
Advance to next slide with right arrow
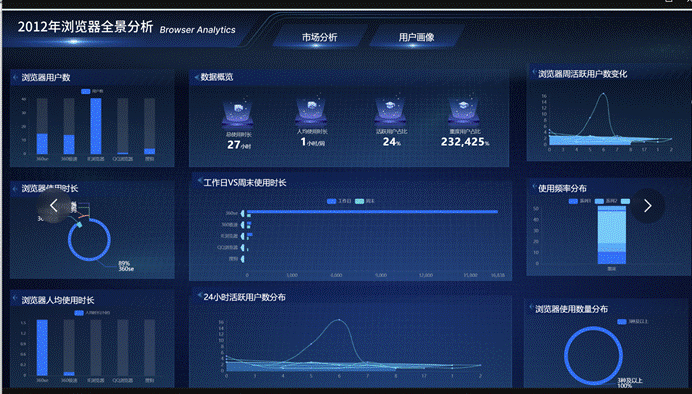pyautogui.click(x=647, y=206)
